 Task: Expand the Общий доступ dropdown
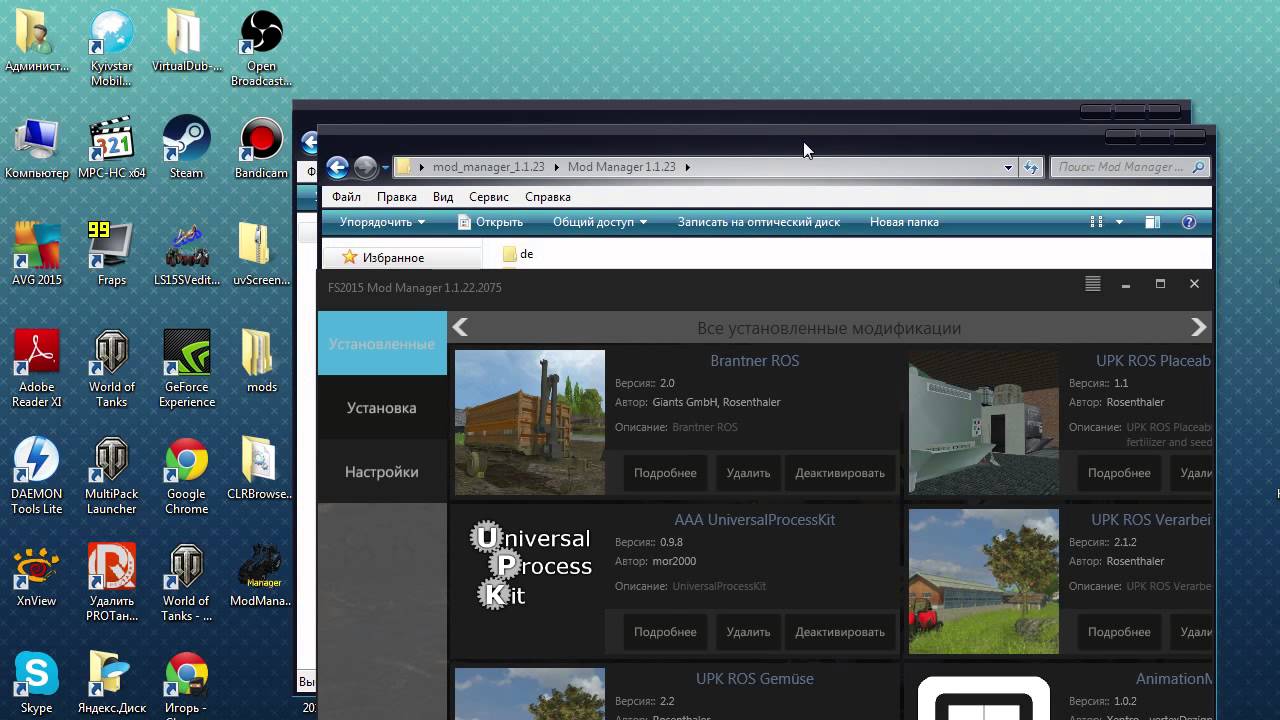click(x=600, y=222)
